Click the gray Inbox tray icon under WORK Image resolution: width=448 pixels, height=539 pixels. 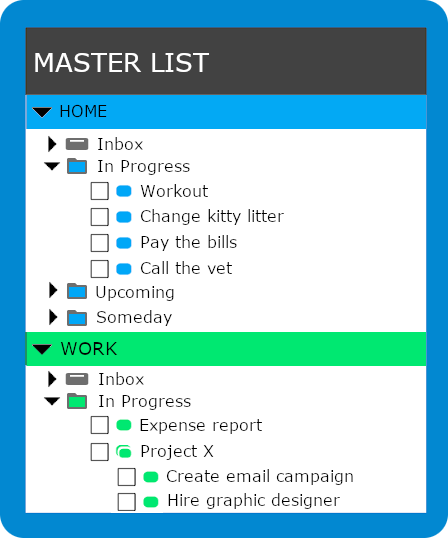(x=77, y=379)
